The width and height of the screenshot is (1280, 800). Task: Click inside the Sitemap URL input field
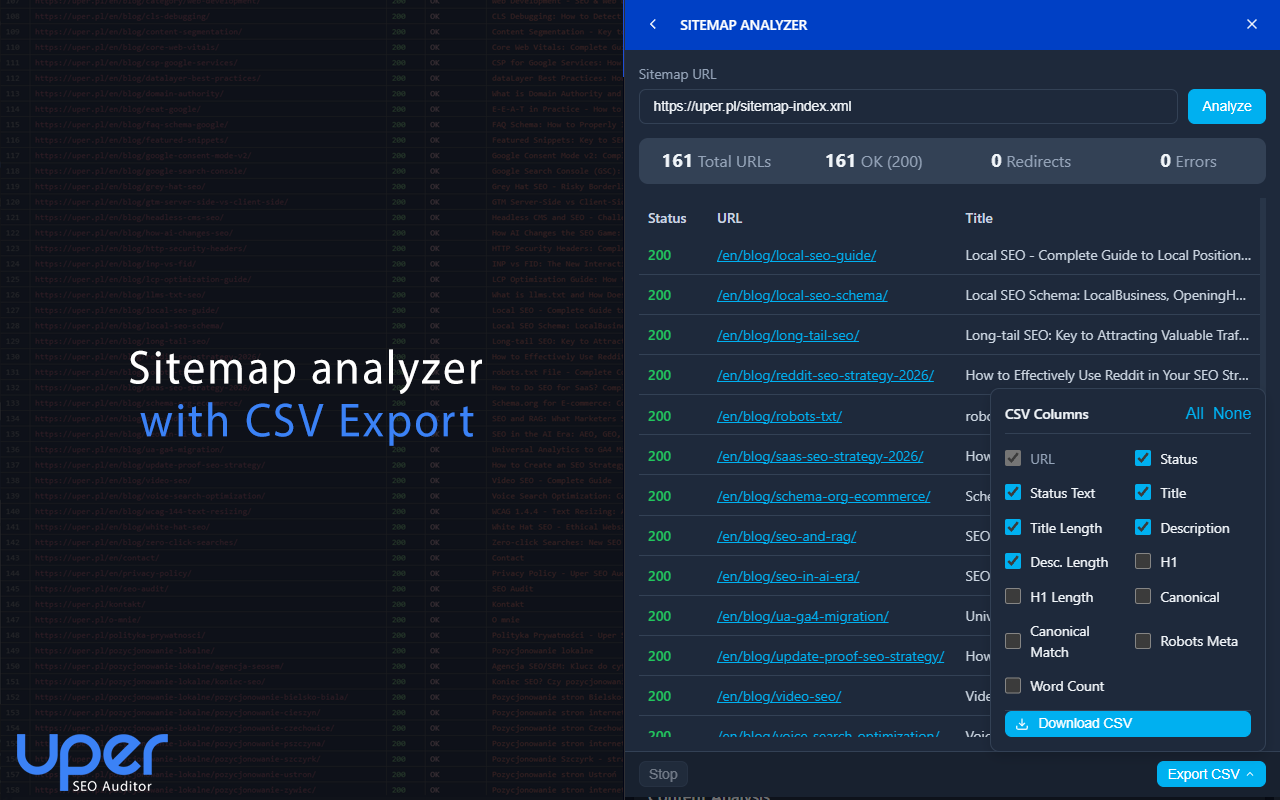click(908, 106)
